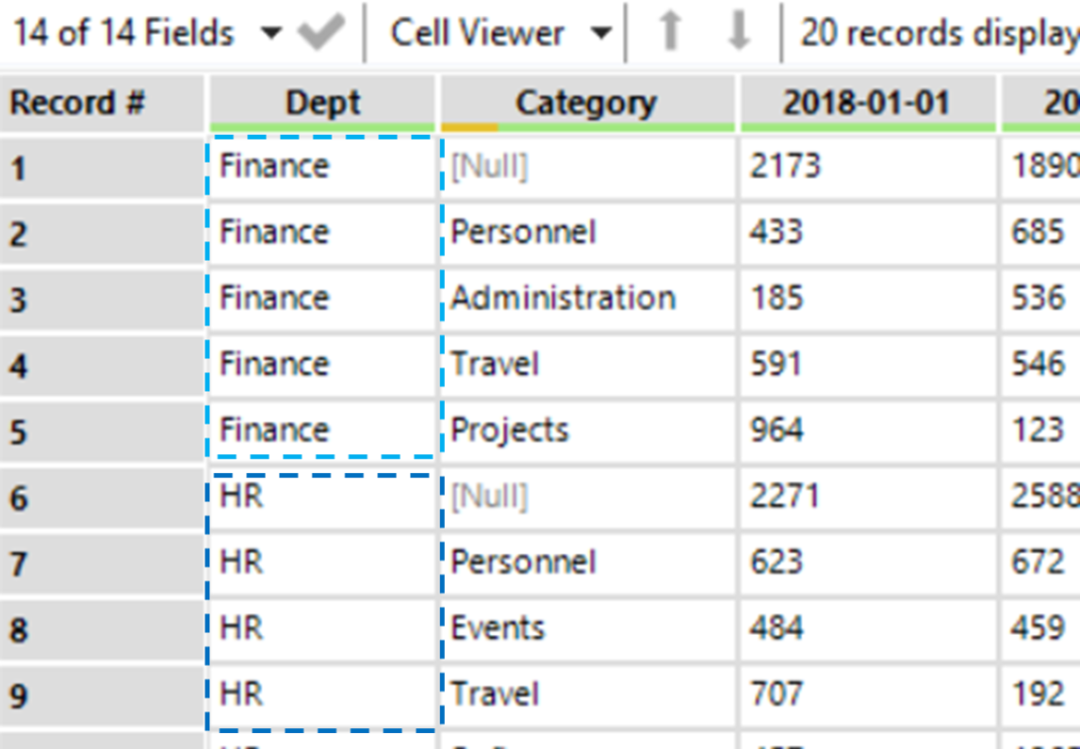
Task: Select record row number 6
Action: click(102, 497)
